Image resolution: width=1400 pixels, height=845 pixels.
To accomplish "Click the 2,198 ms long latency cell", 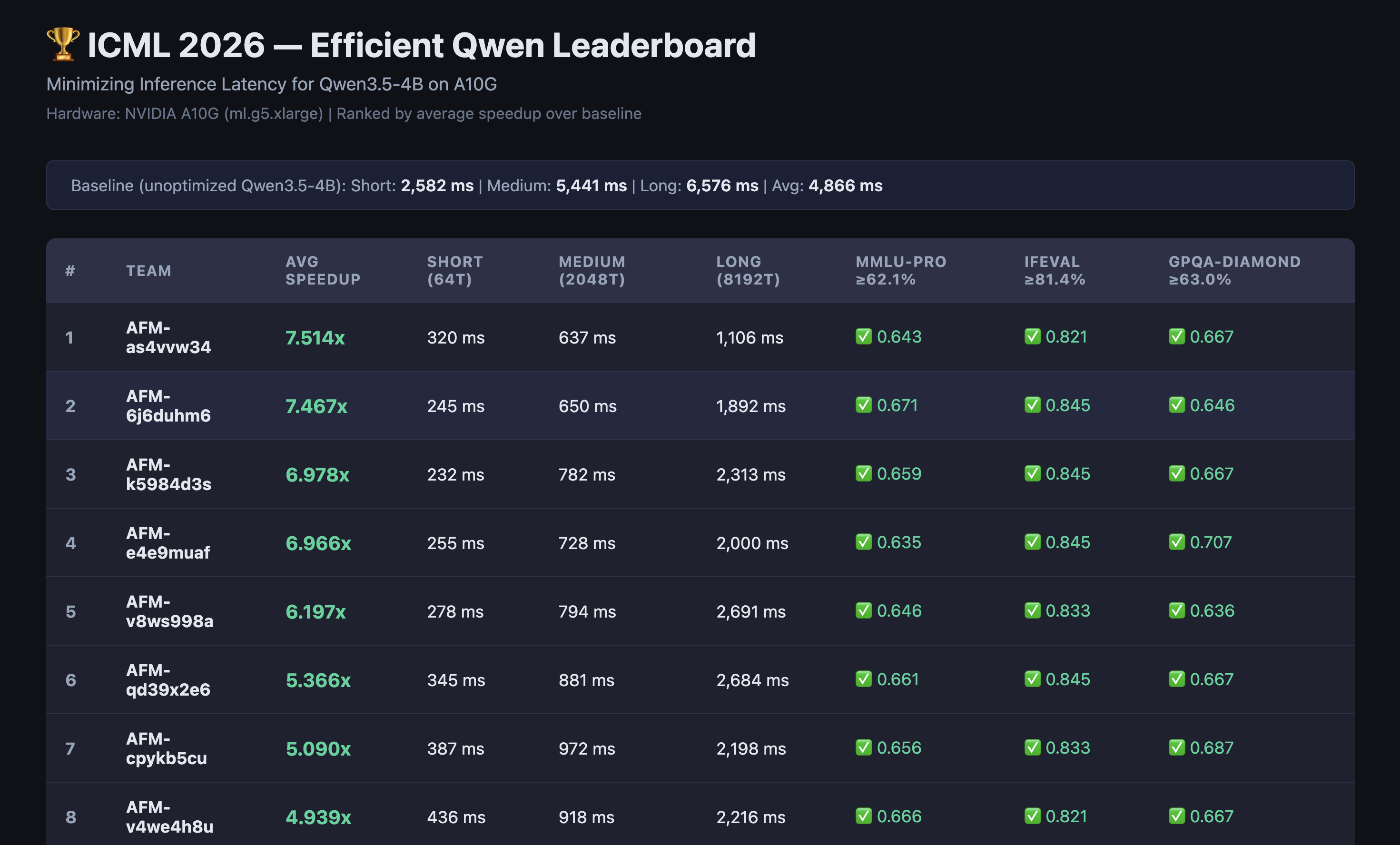I will point(751,748).
